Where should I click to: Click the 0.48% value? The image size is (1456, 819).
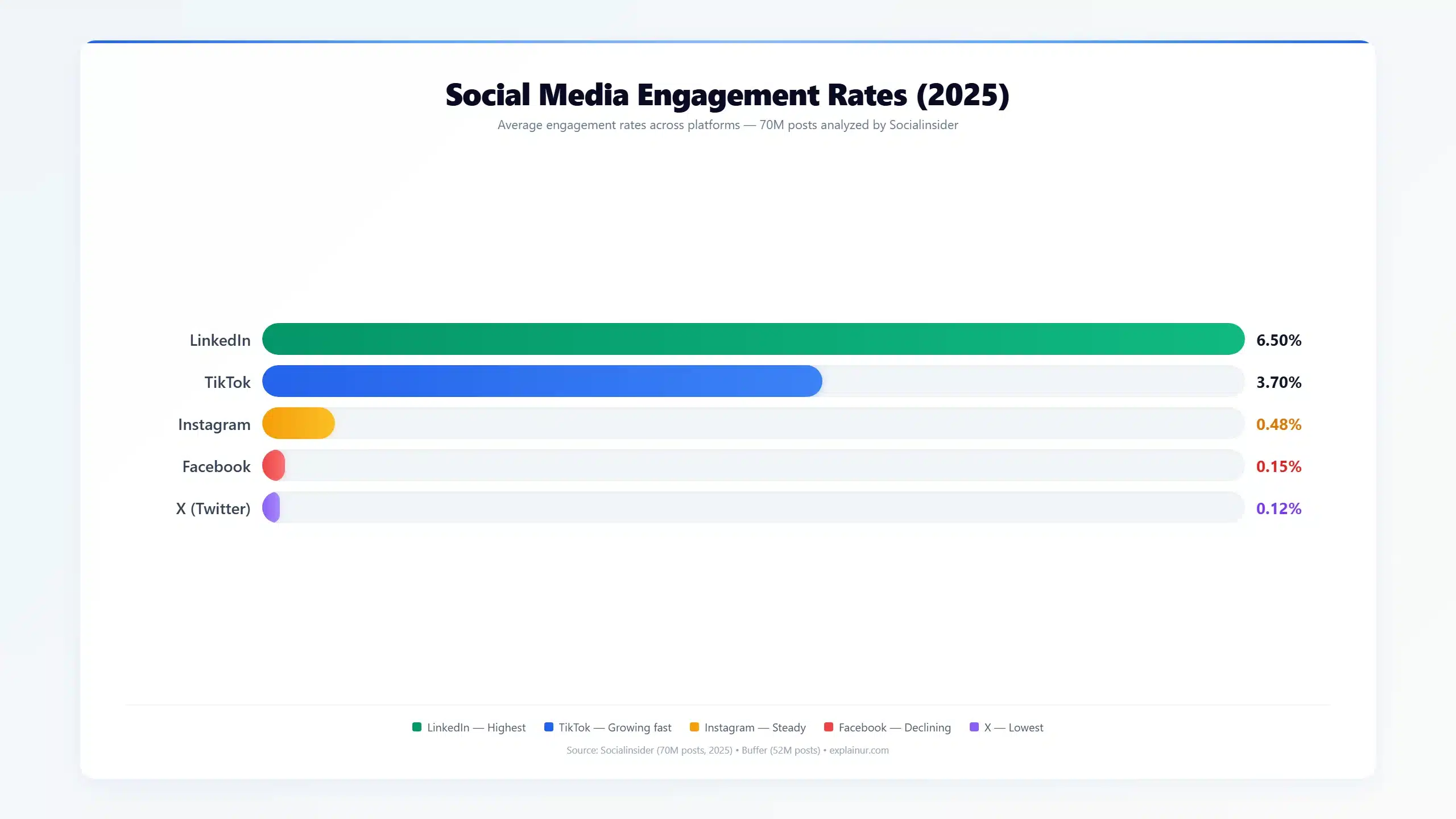tap(1279, 424)
